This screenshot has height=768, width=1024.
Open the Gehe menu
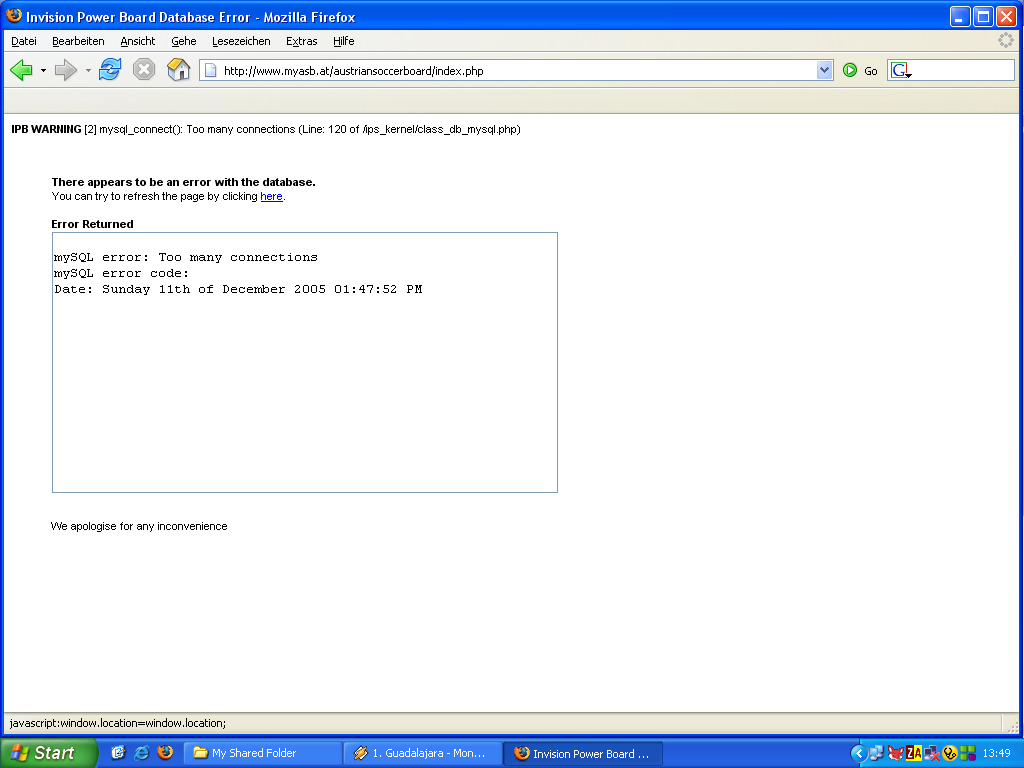pos(184,41)
